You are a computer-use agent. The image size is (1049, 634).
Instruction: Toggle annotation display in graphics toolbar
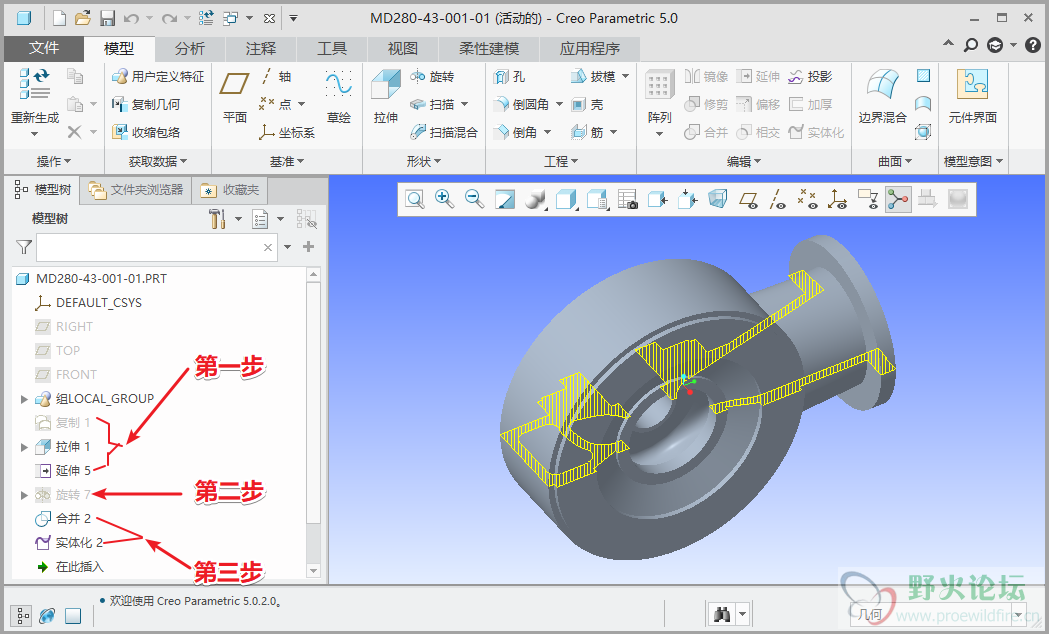point(868,199)
